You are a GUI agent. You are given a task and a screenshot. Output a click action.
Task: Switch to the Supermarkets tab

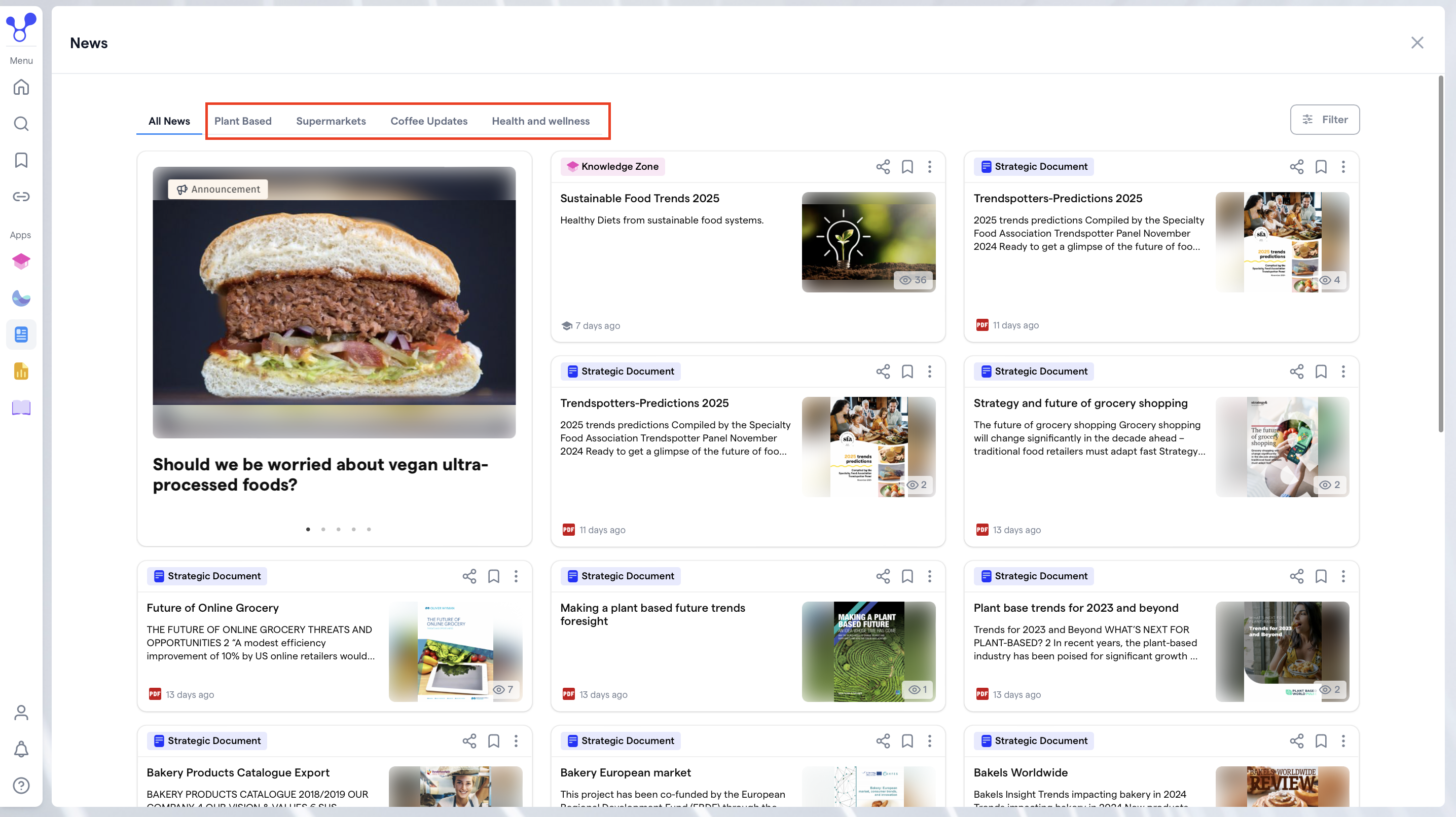pos(331,121)
